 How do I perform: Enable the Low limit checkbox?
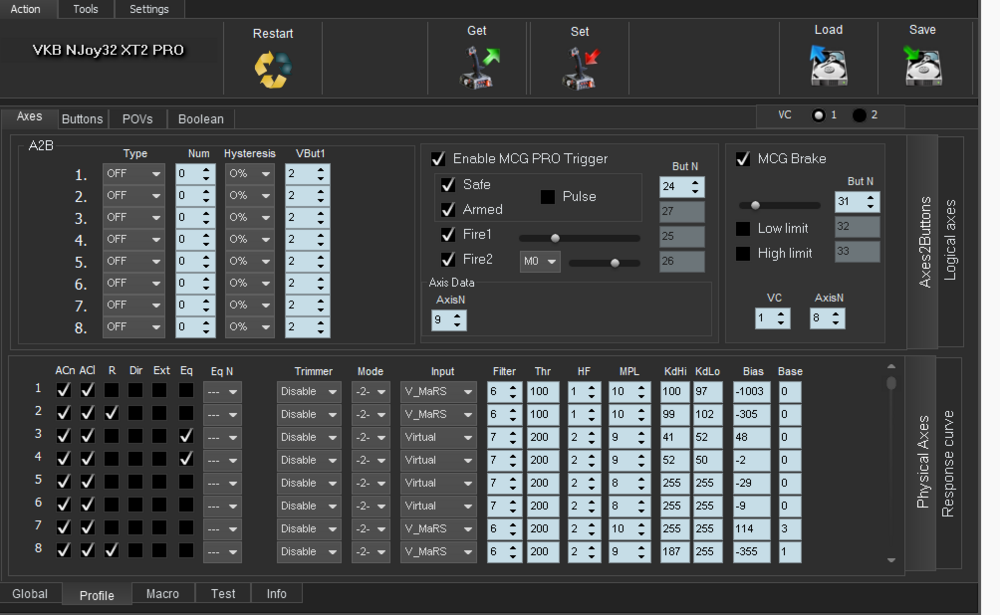742,228
